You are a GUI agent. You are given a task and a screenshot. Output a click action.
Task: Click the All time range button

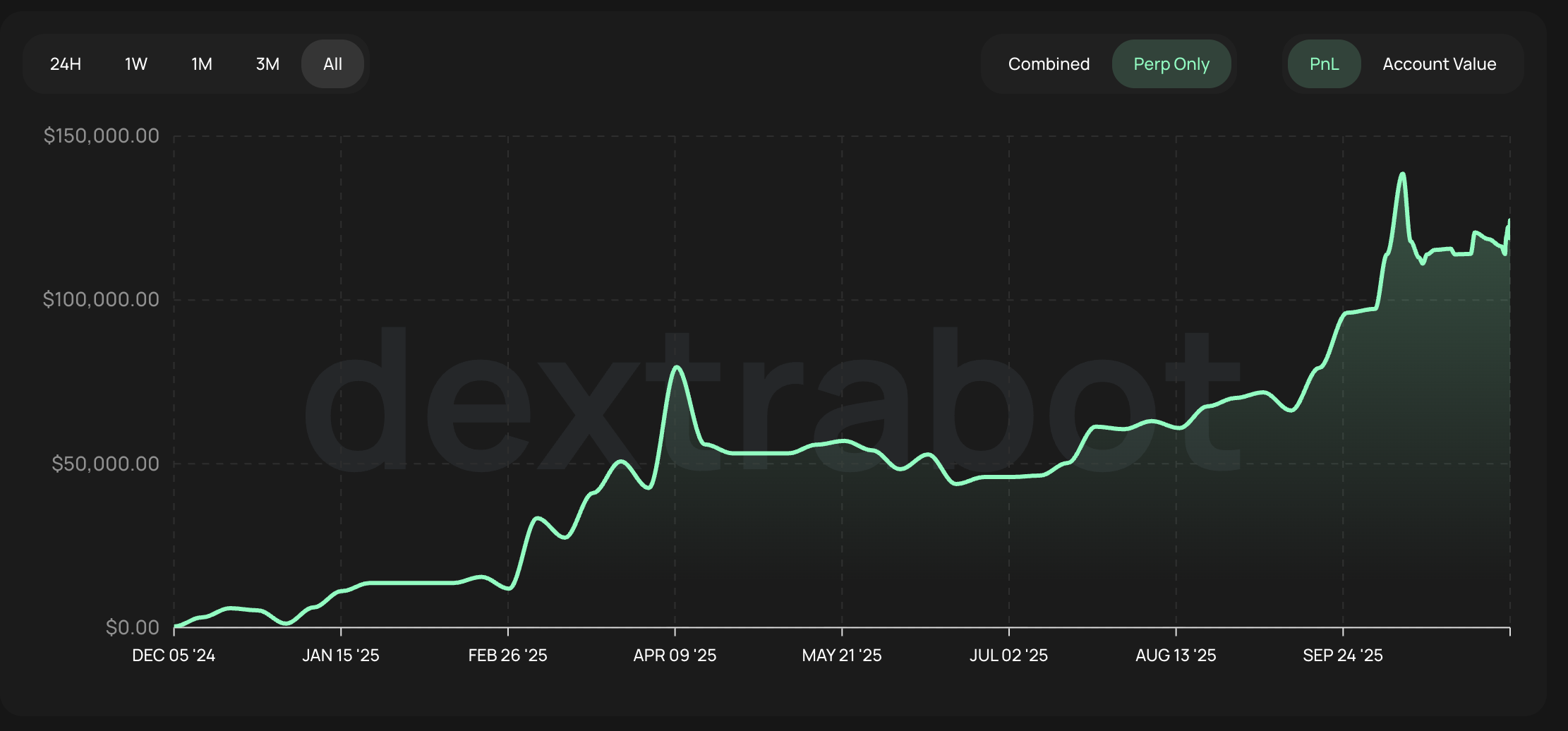(x=332, y=64)
